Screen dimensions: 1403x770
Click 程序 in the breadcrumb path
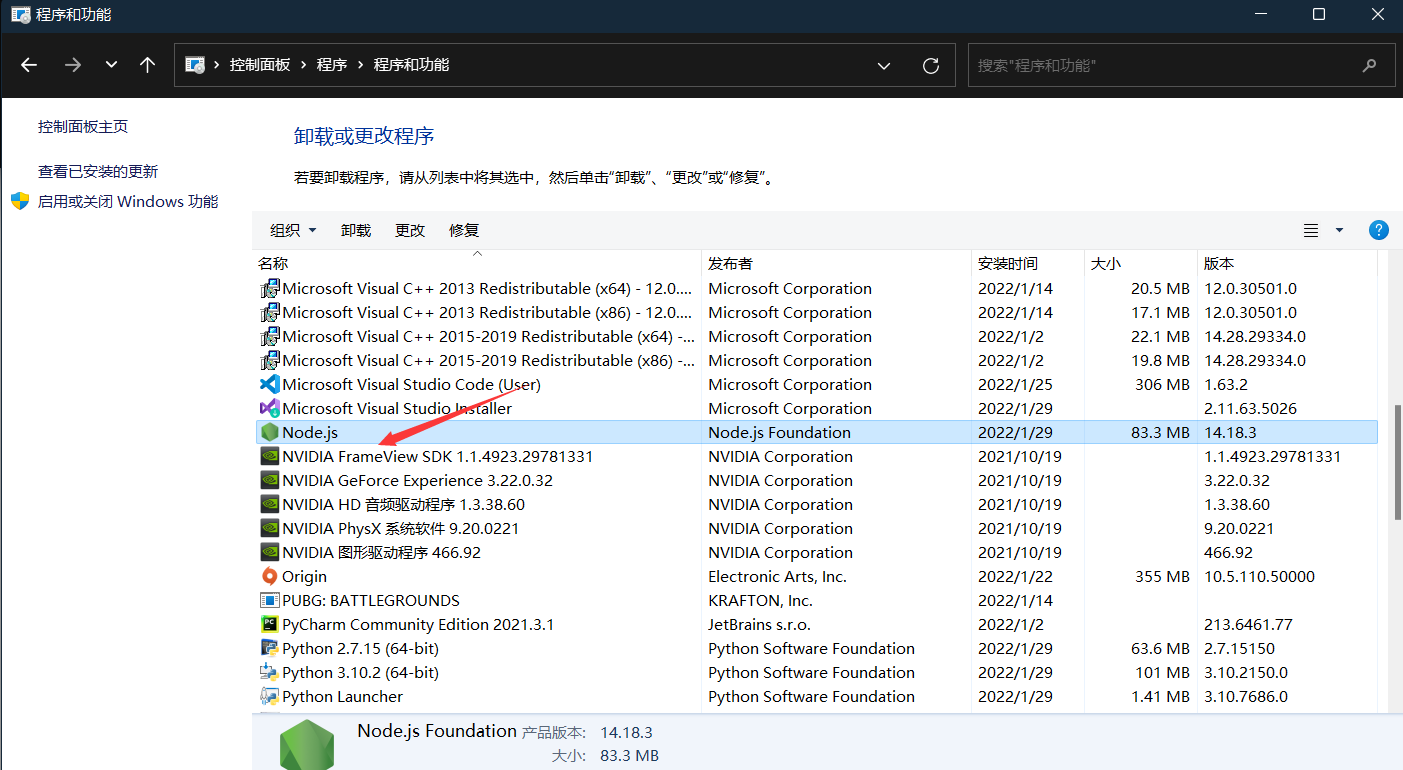click(x=330, y=64)
